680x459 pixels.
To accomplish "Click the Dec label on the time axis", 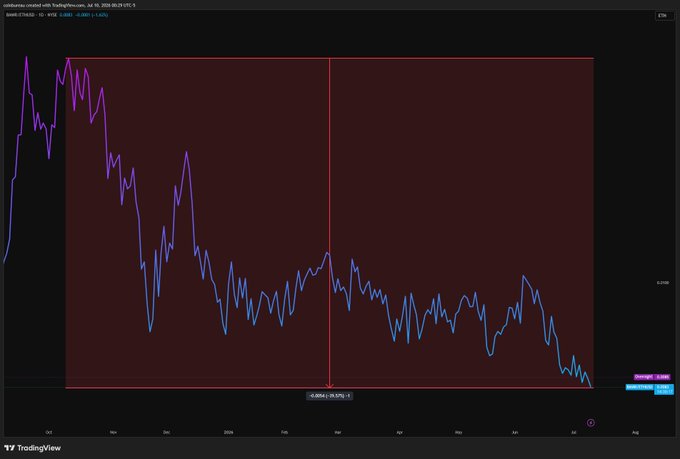I will click(x=167, y=432).
